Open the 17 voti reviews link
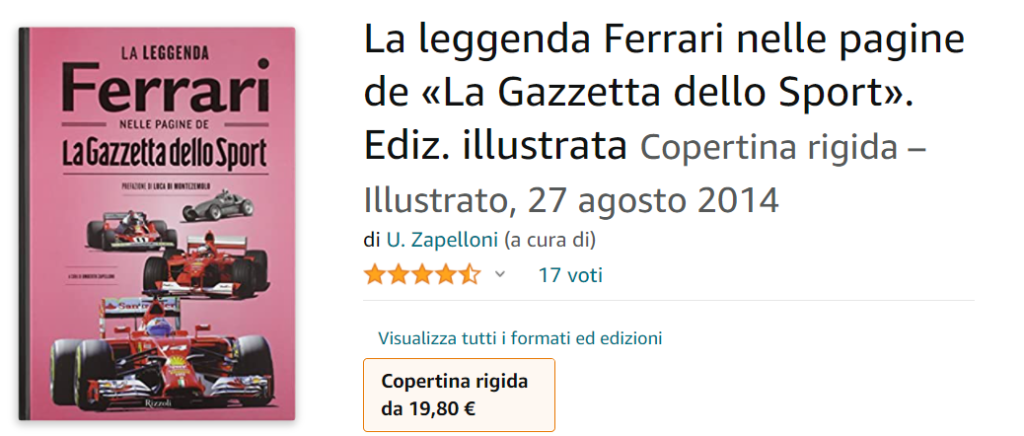Viewport: 1024px width, 436px height. (x=570, y=275)
